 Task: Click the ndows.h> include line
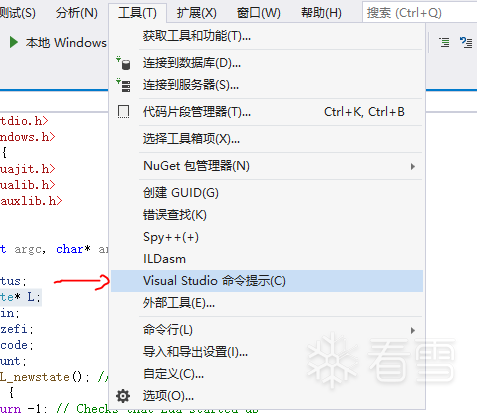(28, 137)
